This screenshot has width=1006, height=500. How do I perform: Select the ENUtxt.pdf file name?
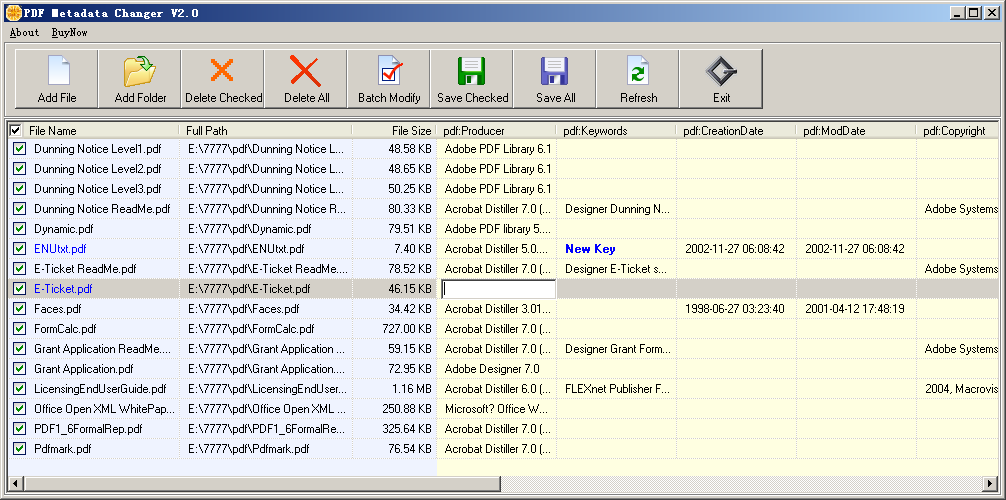[60, 249]
